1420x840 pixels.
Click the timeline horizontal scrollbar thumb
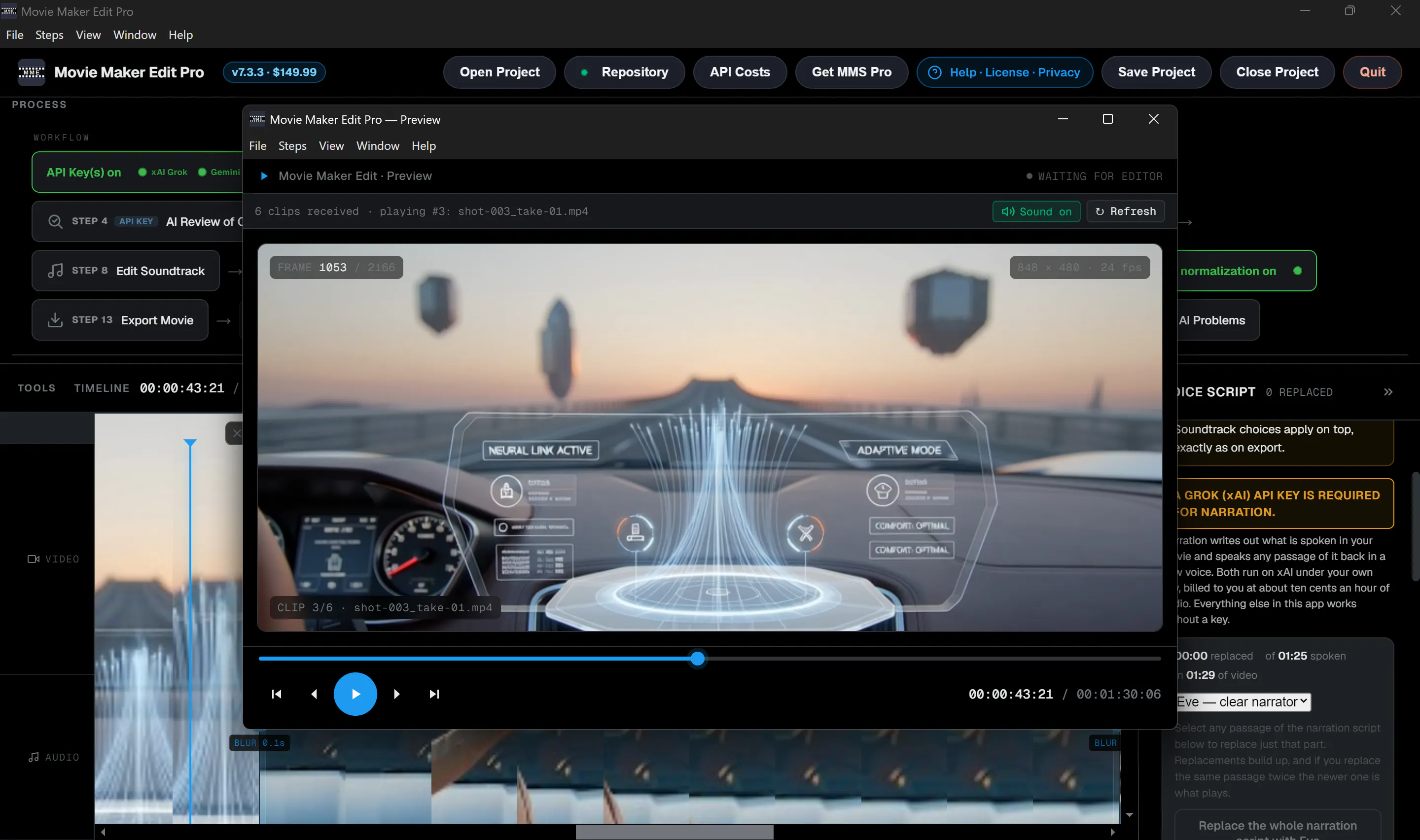click(674, 832)
